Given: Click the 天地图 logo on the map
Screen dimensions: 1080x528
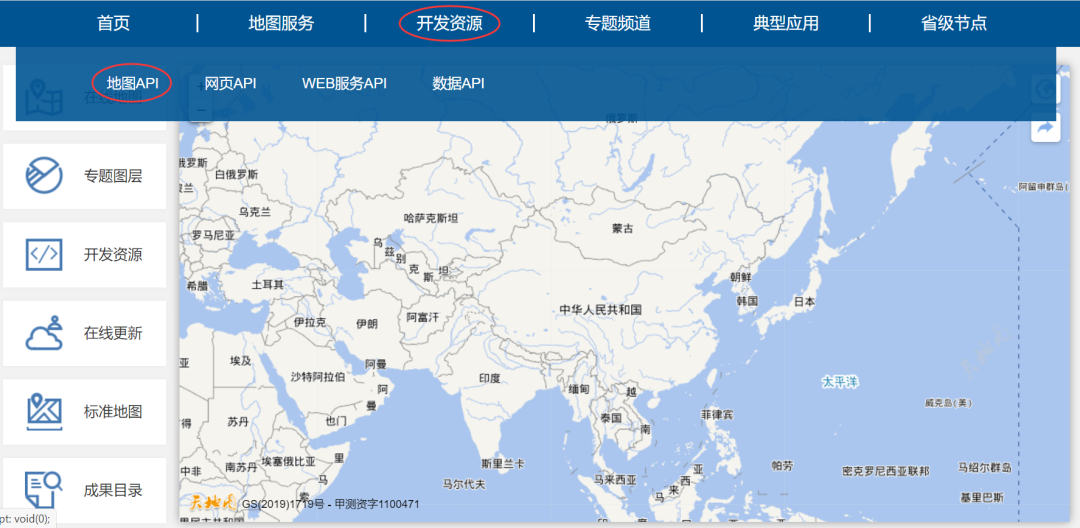Looking at the screenshot, I should tap(213, 503).
